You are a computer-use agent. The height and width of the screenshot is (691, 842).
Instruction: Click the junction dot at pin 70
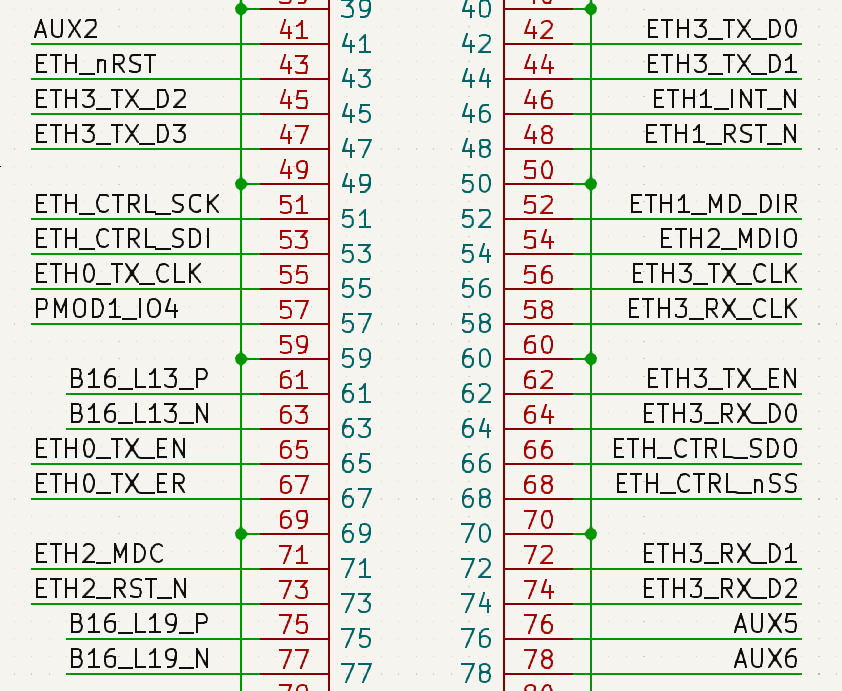[x=591, y=534]
